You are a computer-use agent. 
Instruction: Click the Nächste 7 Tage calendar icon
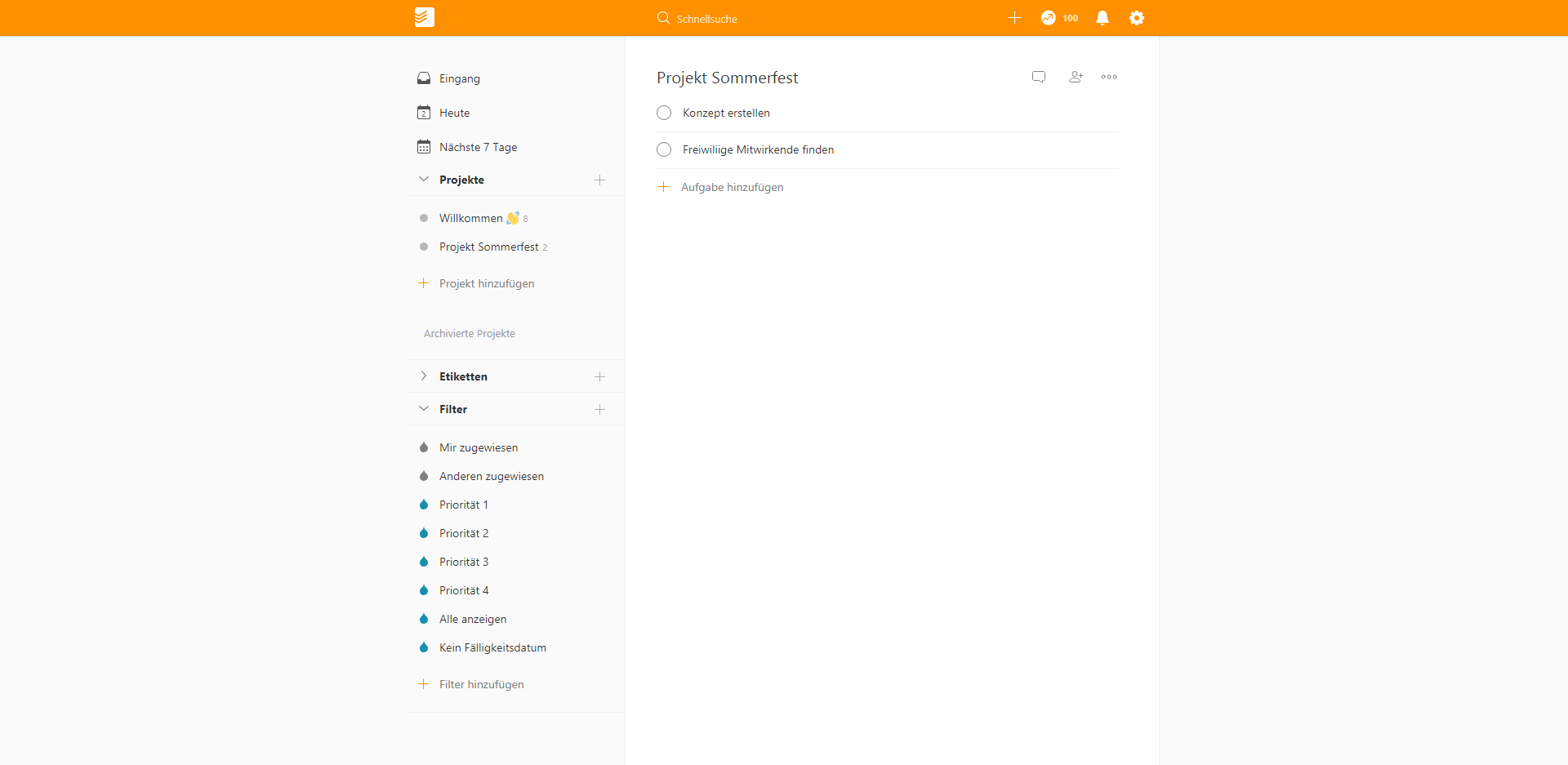tap(424, 147)
